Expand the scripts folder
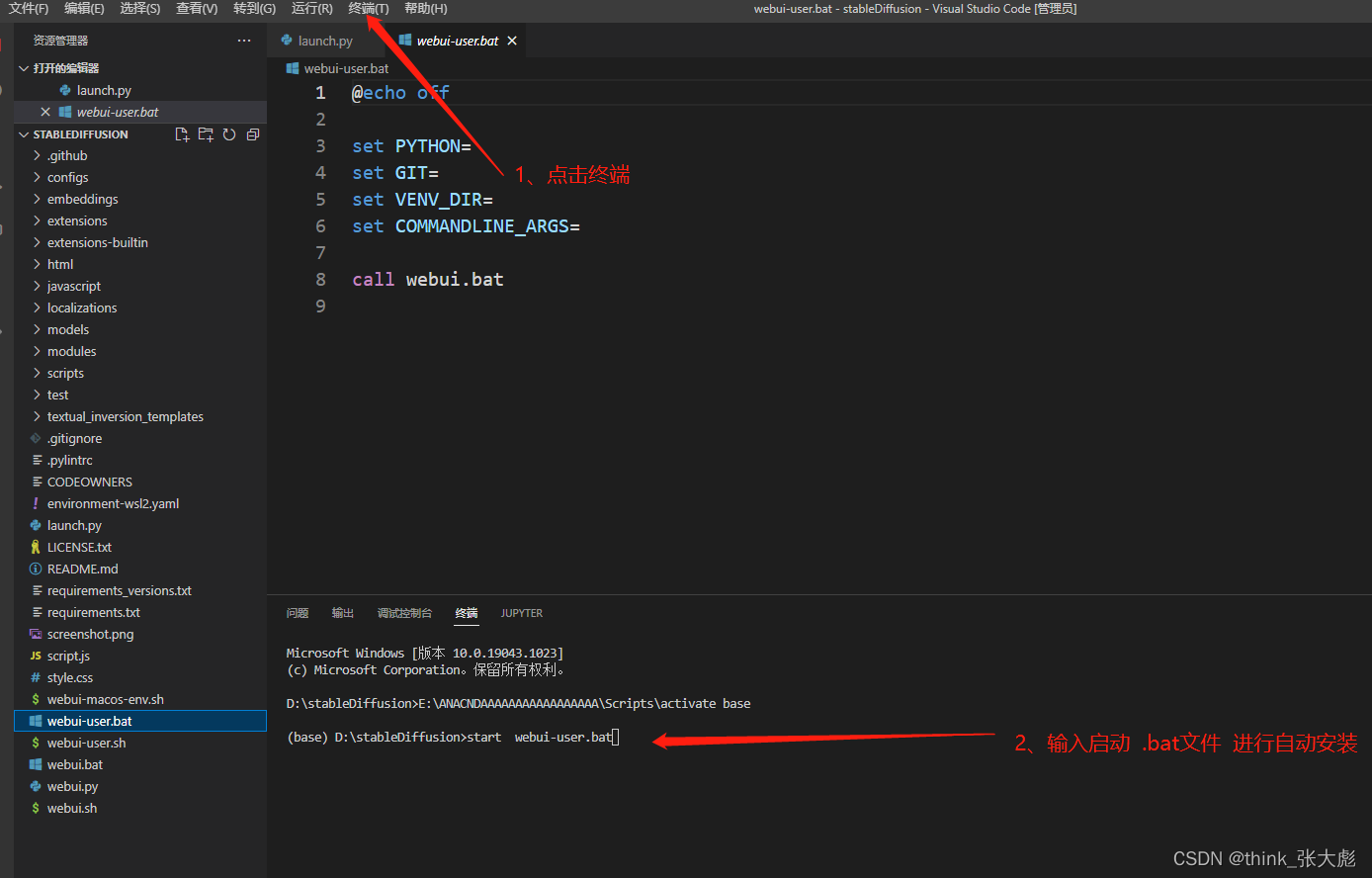The width and height of the screenshot is (1372, 878). click(x=140, y=373)
